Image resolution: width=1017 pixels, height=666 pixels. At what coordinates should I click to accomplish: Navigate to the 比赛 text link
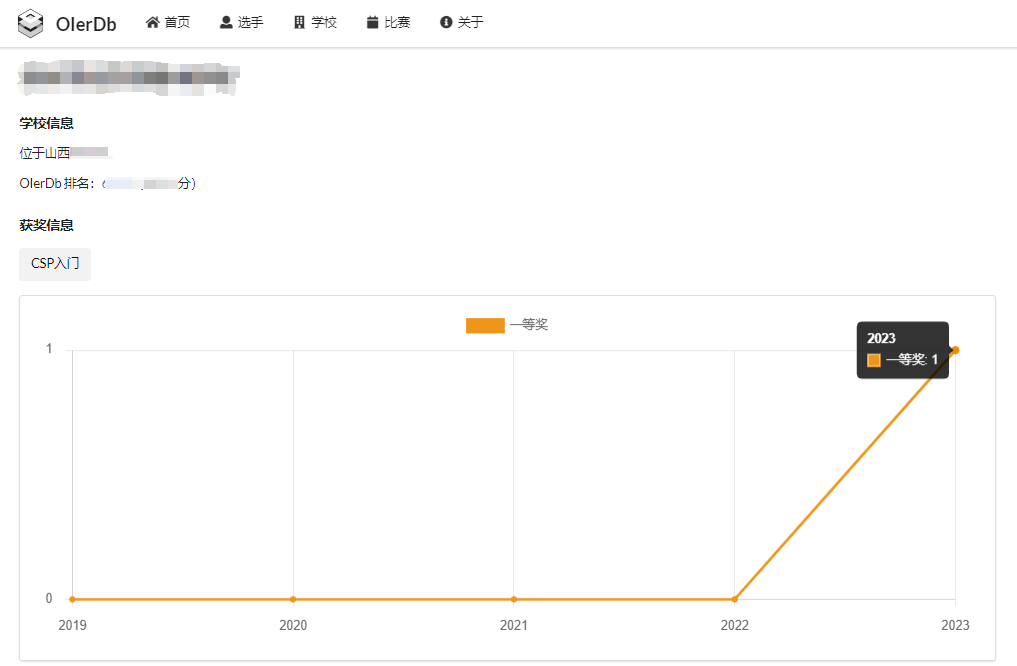[397, 22]
